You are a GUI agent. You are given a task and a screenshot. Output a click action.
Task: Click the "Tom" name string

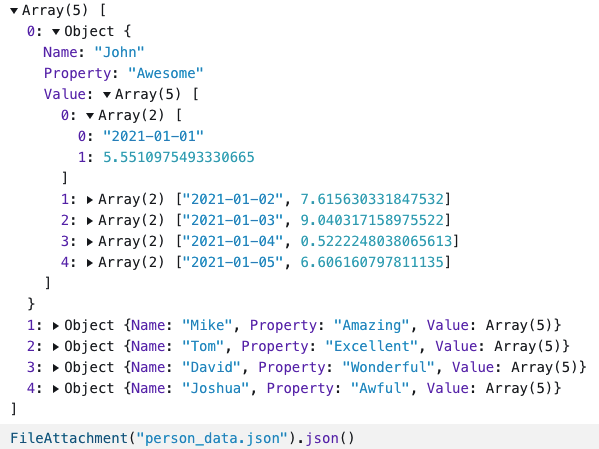pos(203,346)
